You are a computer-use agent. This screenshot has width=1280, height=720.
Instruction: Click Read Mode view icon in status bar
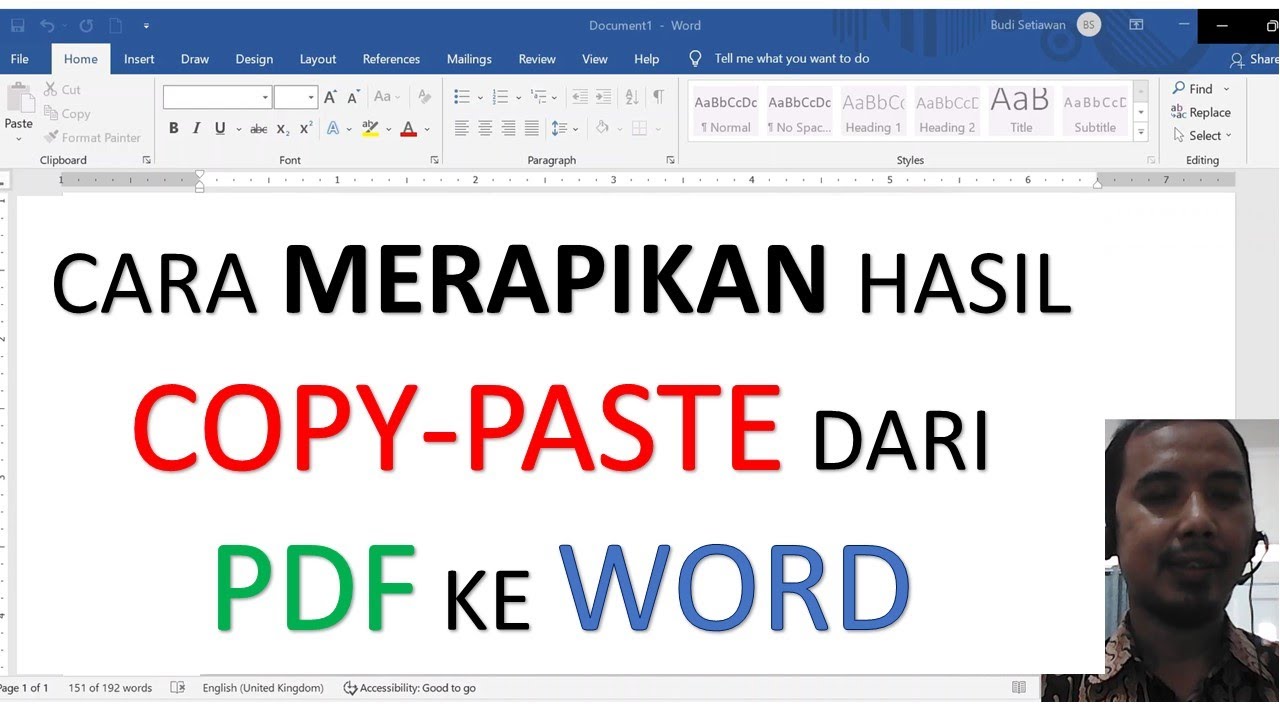click(x=1019, y=688)
